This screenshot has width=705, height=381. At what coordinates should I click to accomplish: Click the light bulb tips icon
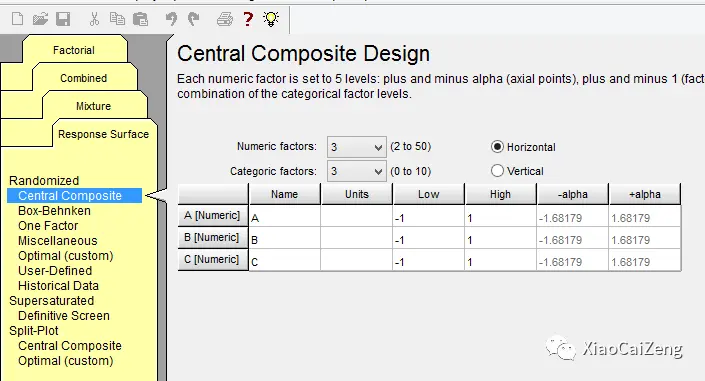pos(271,19)
